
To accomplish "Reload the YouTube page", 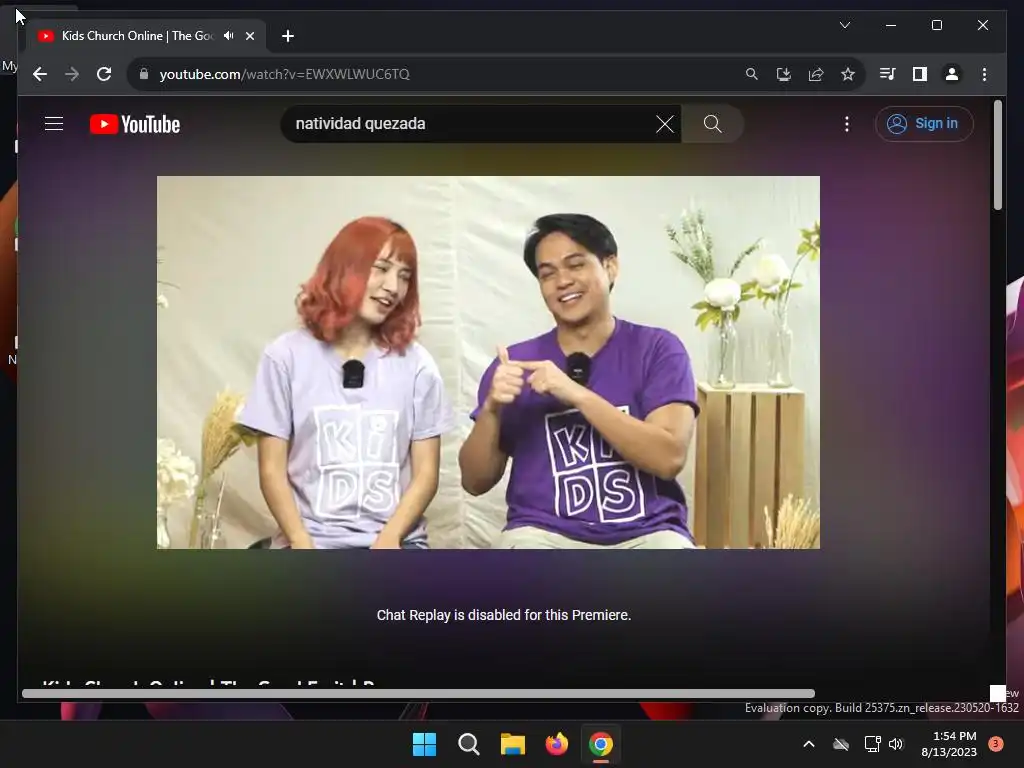I will click(104, 74).
